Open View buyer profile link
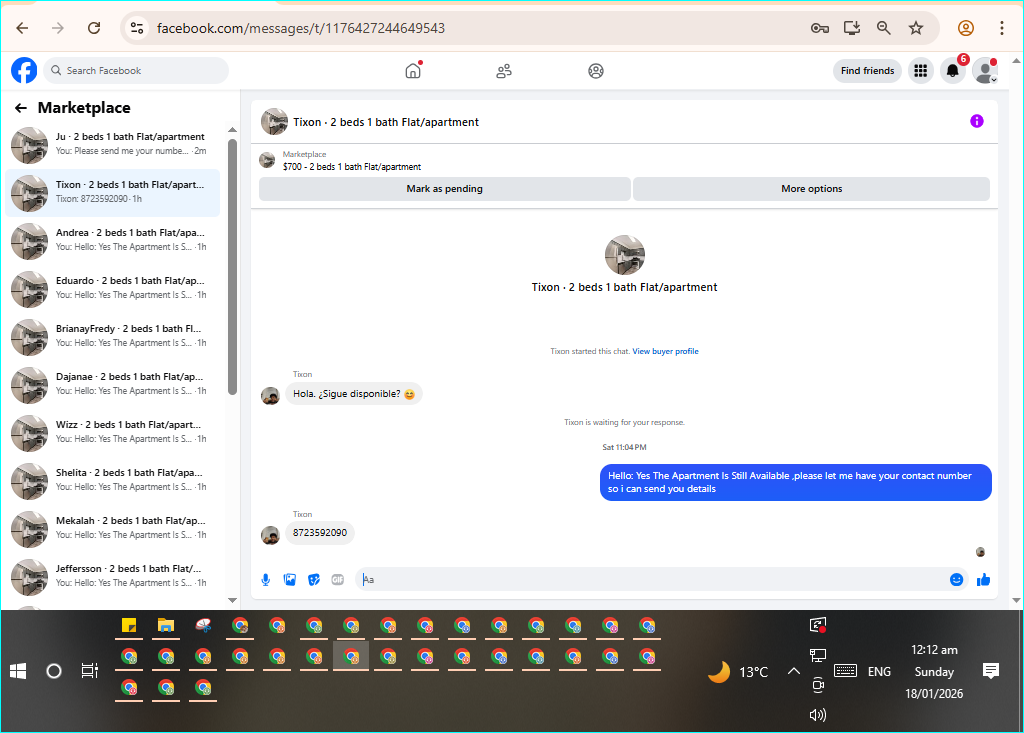 pos(665,351)
